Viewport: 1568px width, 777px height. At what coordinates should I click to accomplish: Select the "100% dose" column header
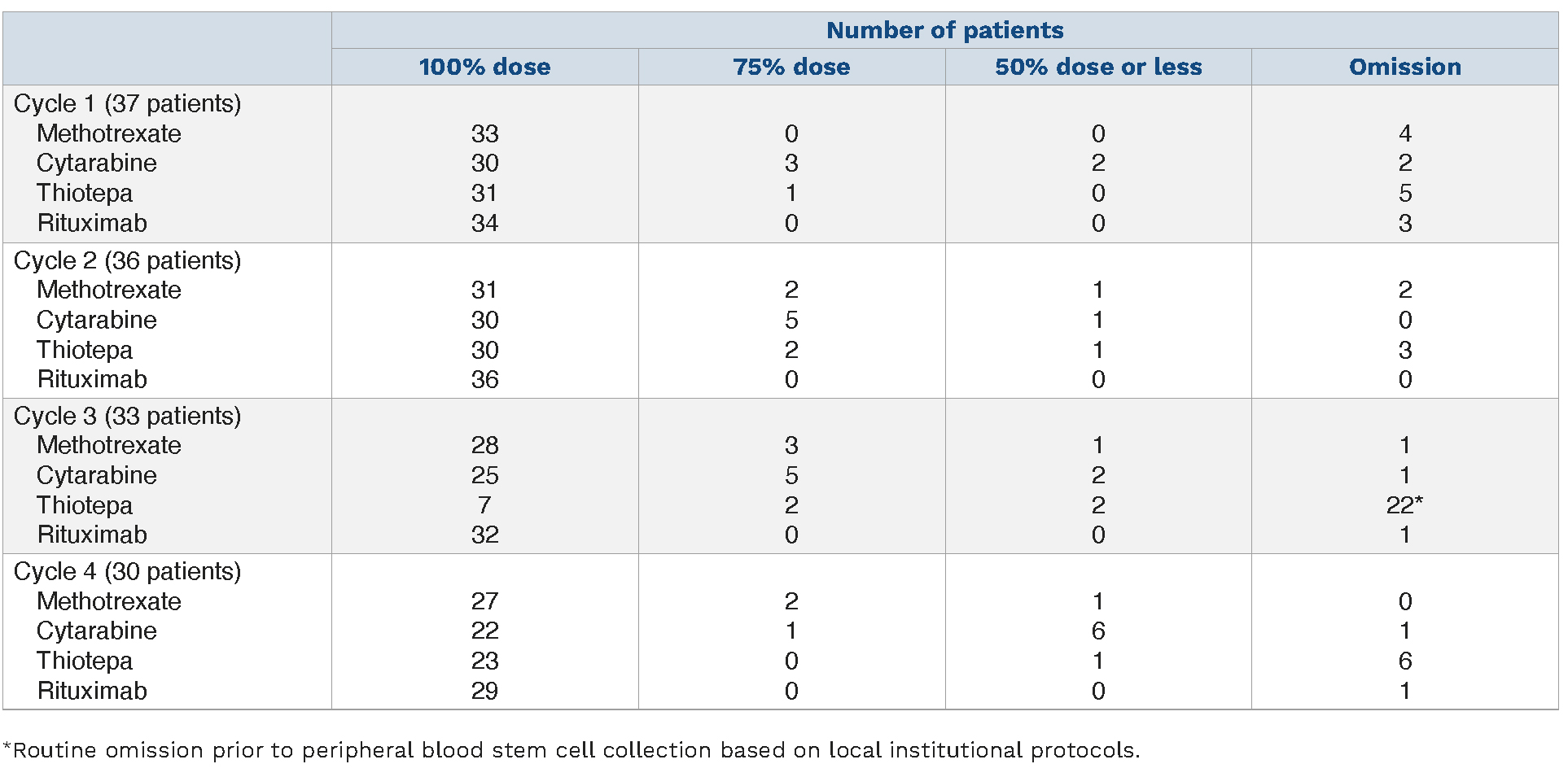tap(484, 67)
